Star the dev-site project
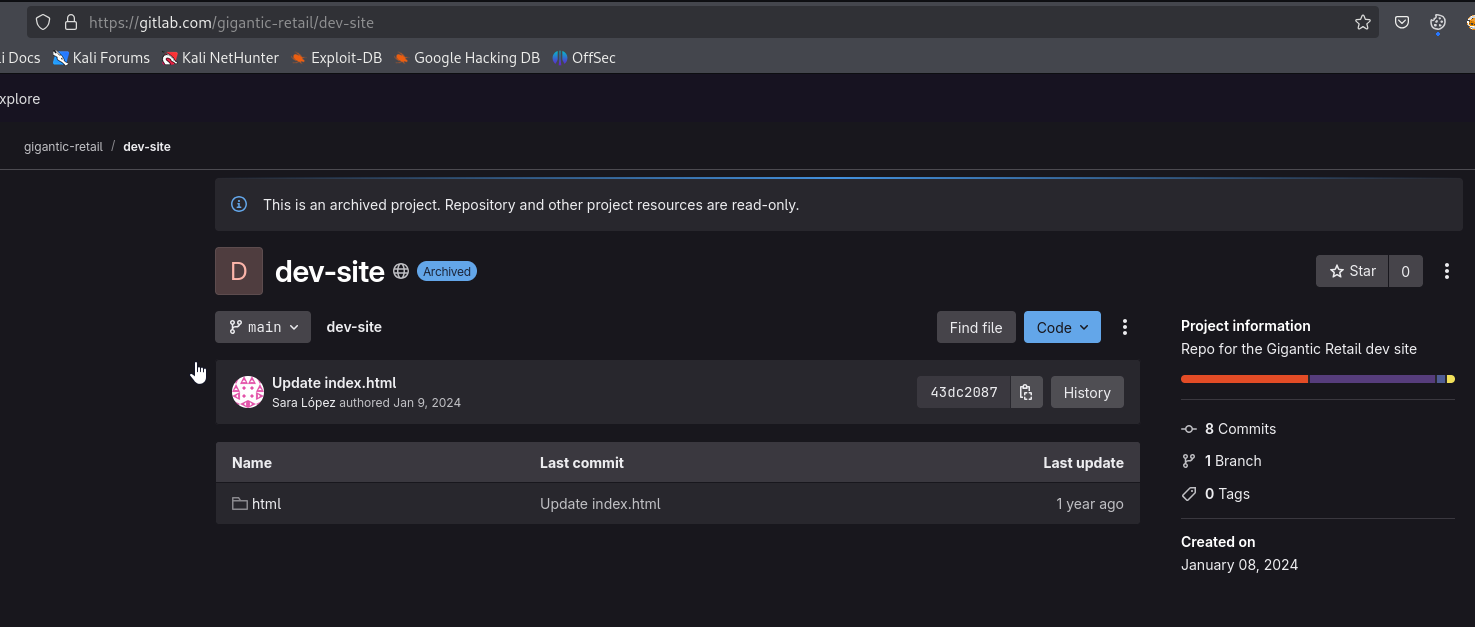1475x627 pixels. [x=1352, y=271]
